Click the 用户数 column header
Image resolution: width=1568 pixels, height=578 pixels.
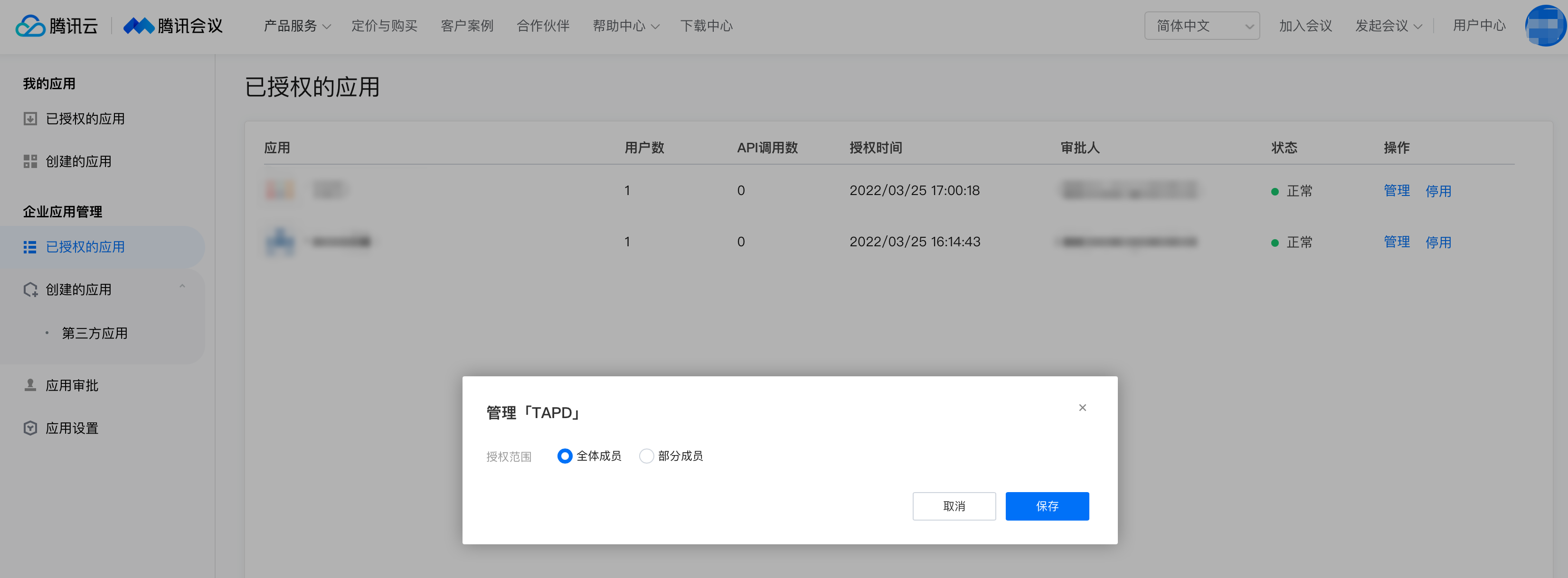click(644, 148)
